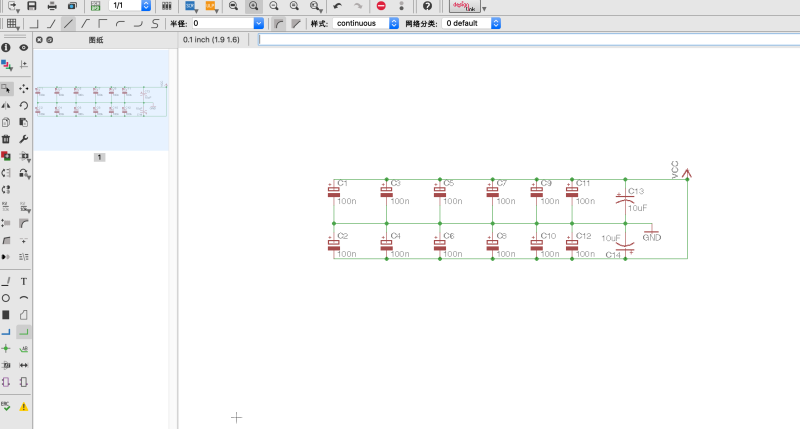This screenshot has height=429, width=800.
Task: Select the green Net wire tool
Action: pos(23,332)
